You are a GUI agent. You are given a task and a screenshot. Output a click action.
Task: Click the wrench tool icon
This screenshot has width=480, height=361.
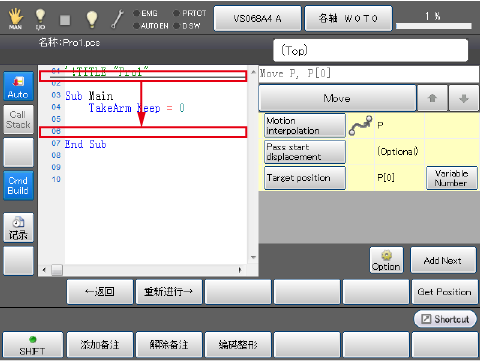point(117,19)
